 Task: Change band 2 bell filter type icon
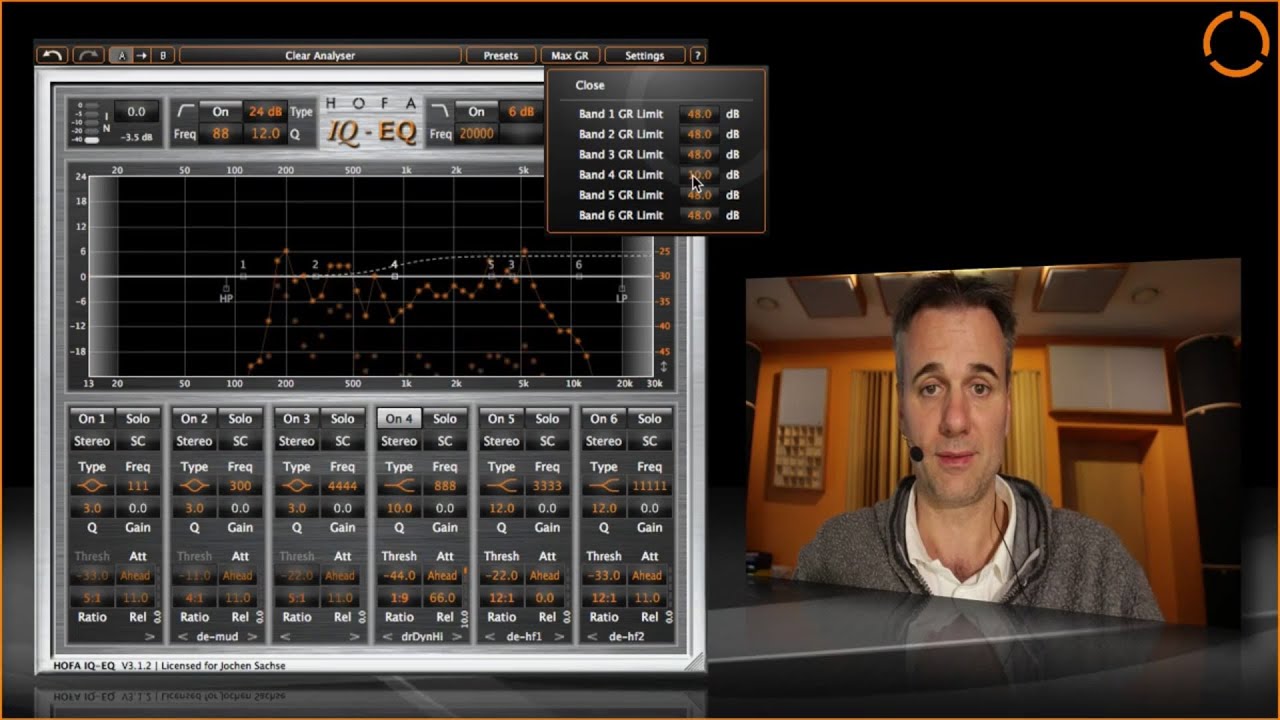(x=194, y=487)
